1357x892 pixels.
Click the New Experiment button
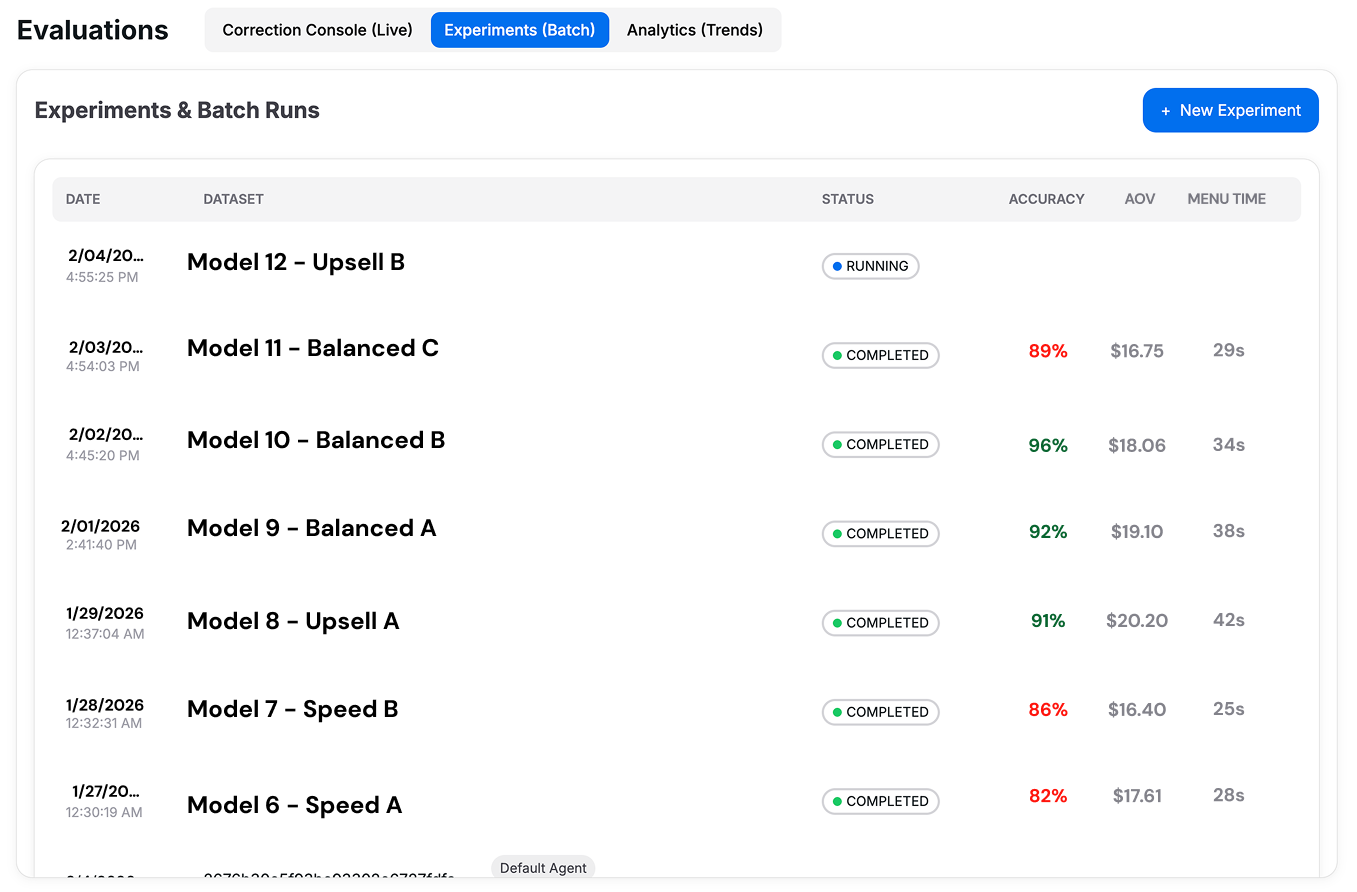[1230, 110]
